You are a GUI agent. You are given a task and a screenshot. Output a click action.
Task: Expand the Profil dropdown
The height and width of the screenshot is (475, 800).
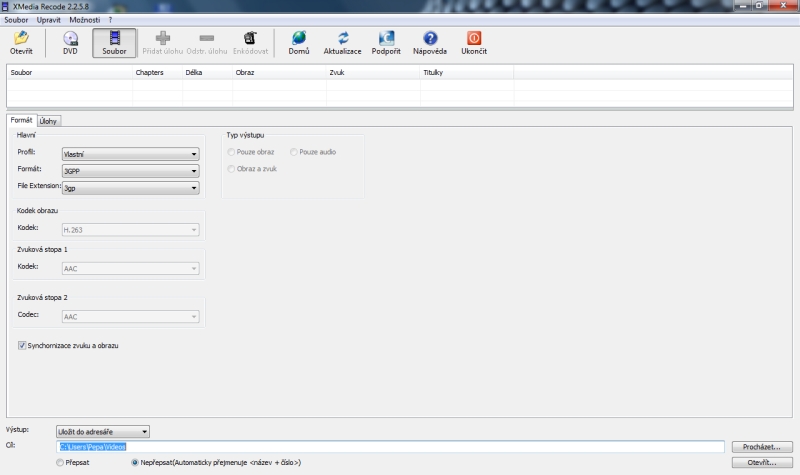point(131,154)
